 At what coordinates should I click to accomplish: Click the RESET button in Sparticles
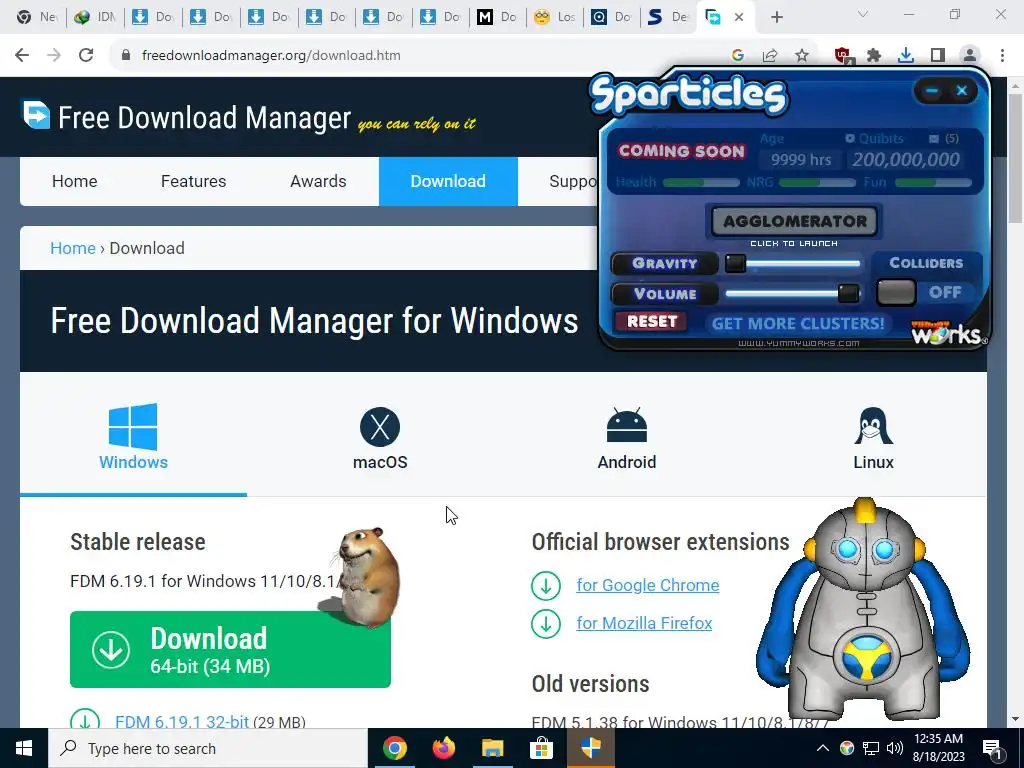[651, 321]
